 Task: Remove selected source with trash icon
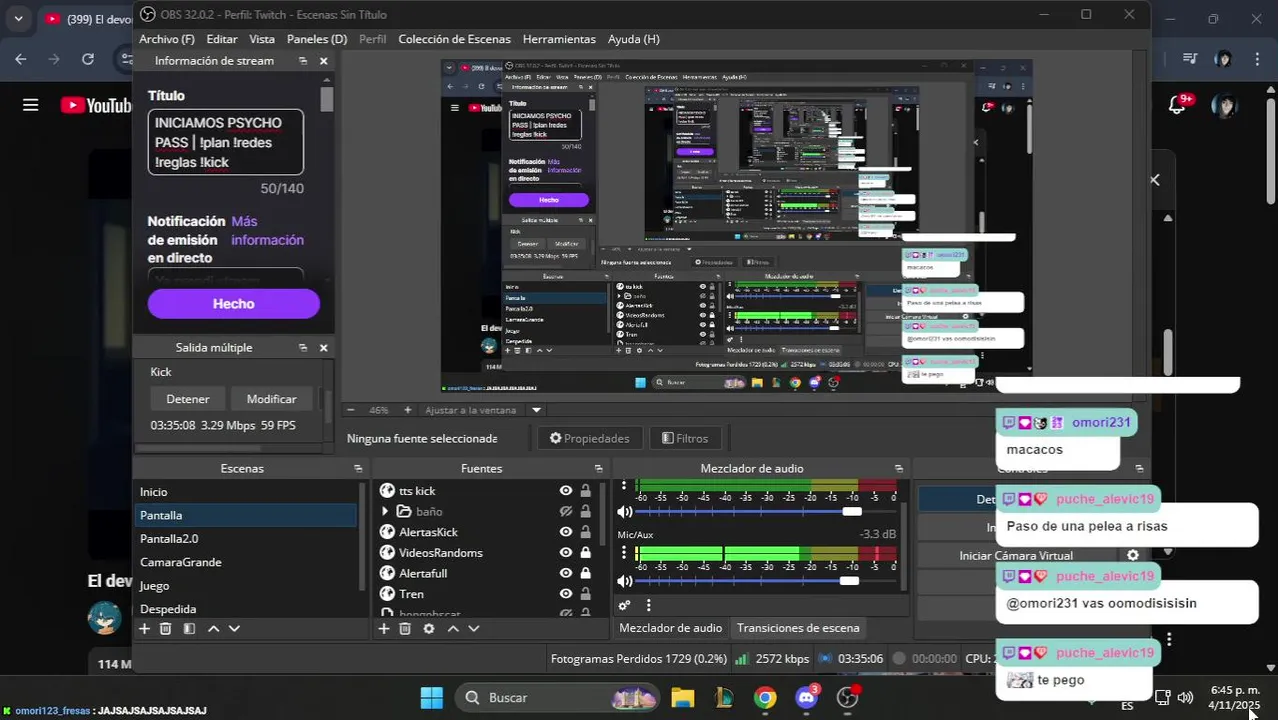[405, 629]
